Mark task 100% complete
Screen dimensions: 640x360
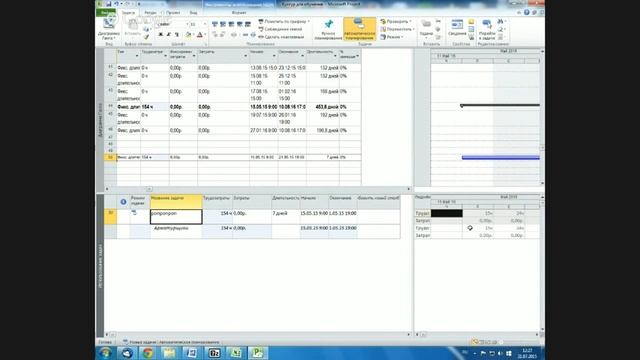(x=247, y=24)
